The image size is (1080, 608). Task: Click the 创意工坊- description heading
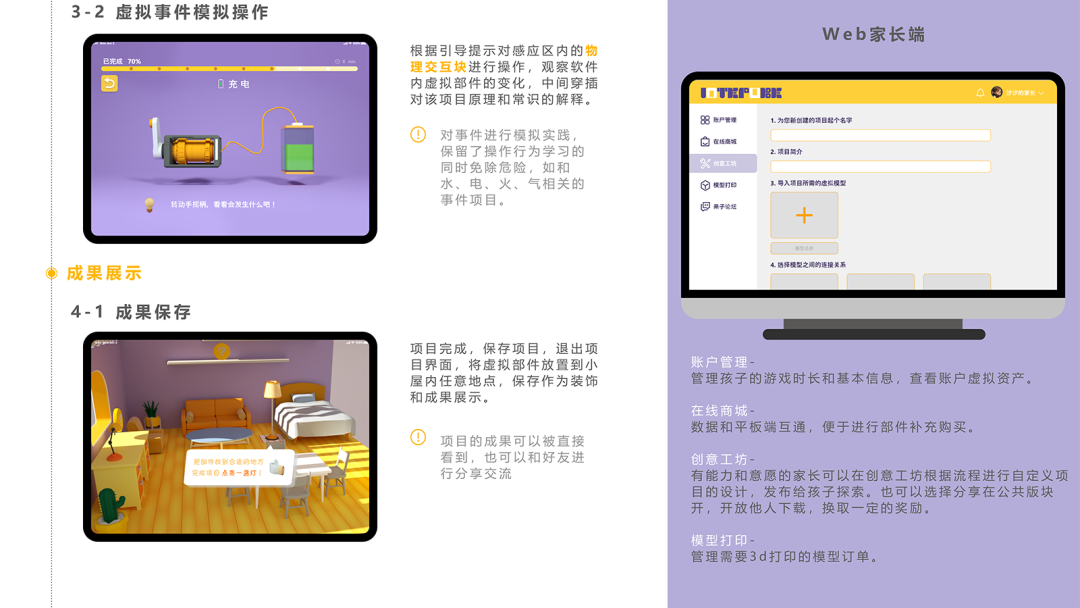tap(723, 459)
